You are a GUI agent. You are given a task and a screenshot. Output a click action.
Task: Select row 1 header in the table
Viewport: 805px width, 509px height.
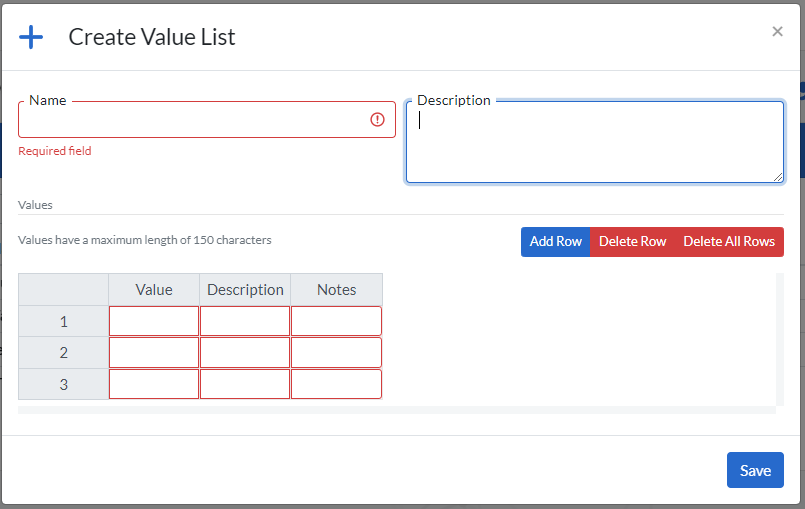coord(63,321)
